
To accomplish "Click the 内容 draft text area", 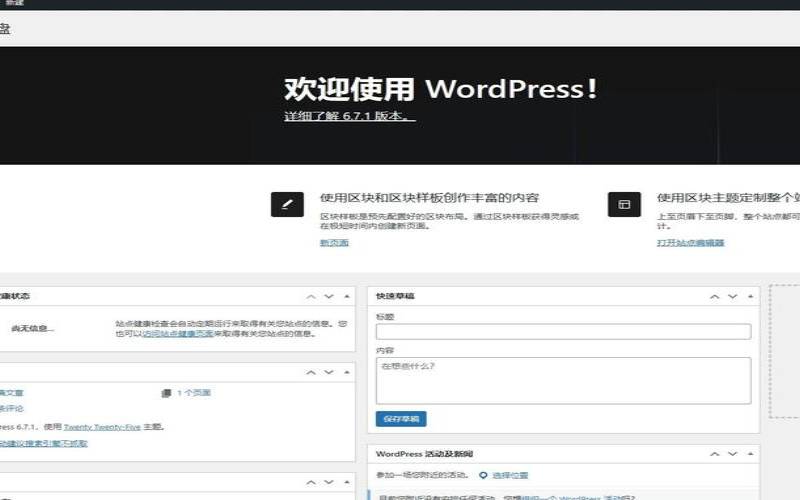I will [563, 380].
